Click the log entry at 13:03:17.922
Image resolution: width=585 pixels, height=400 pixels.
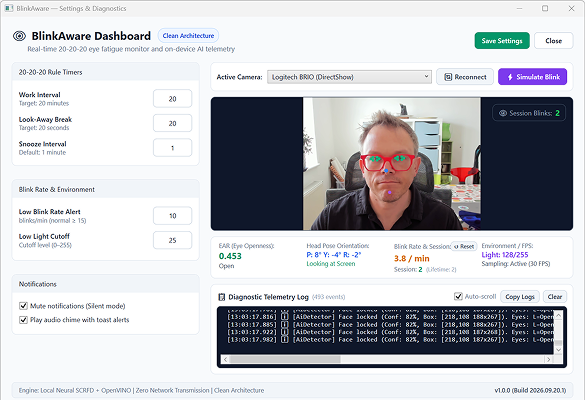click(390, 332)
